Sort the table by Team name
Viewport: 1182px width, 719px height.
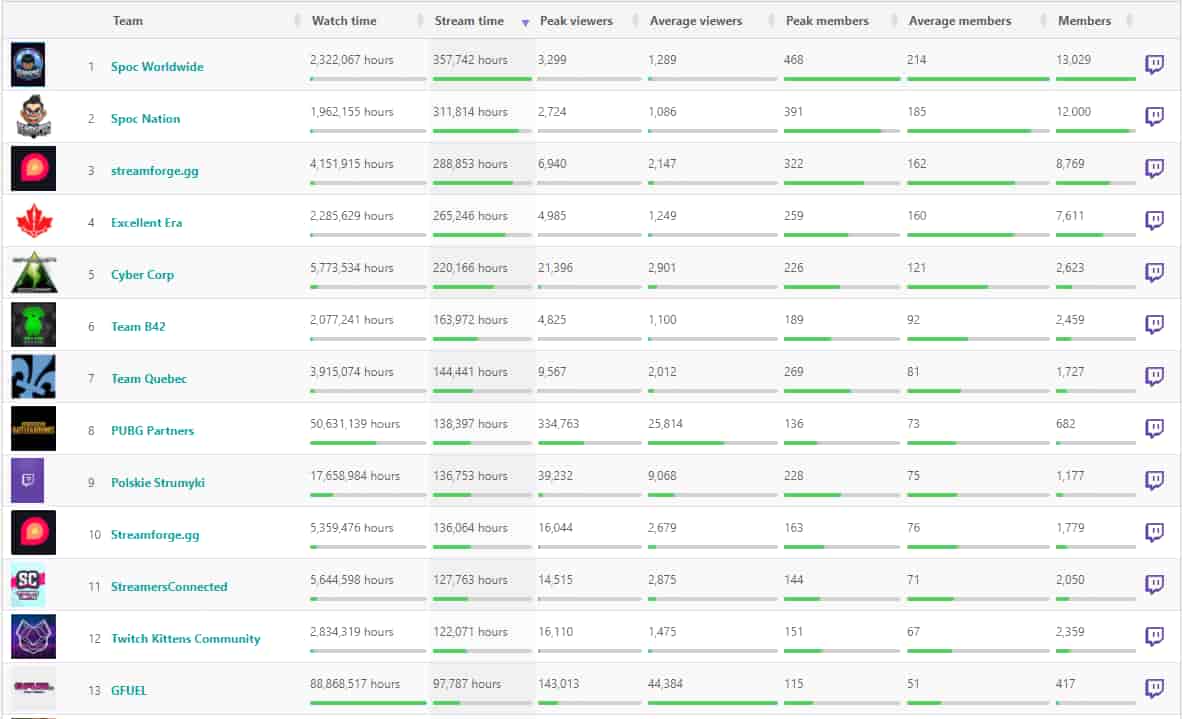[127, 21]
